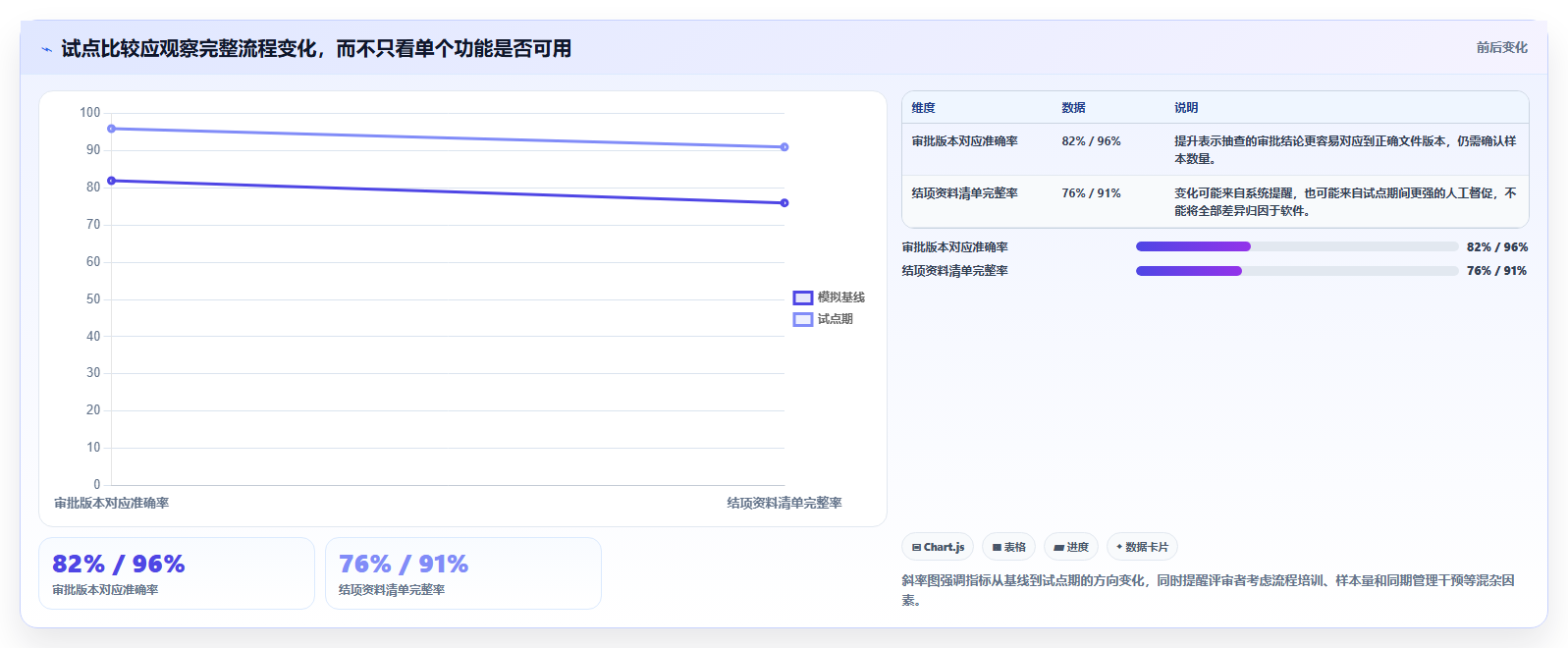Select the 进度 tag chip
1568x648 pixels.
click(x=1071, y=547)
